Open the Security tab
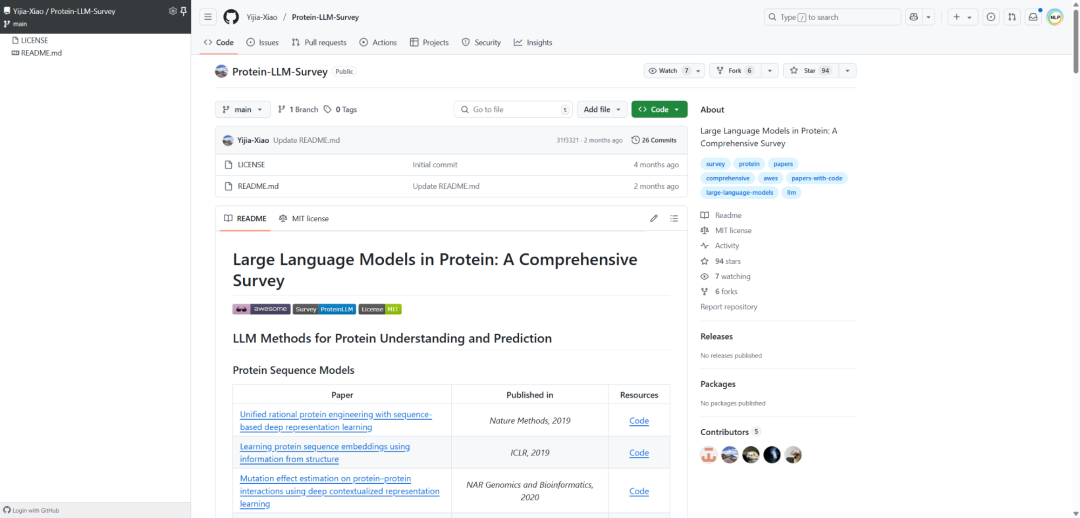This screenshot has width=1080, height=518. tap(481, 43)
